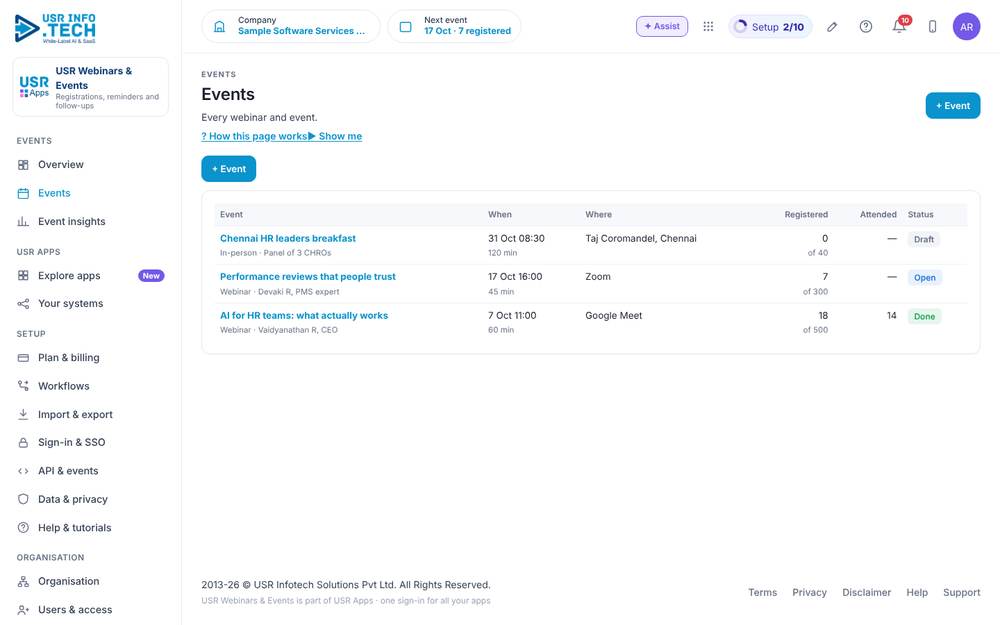This screenshot has height=625, width=1000.
Task: Click the Organisation hierarchy icon
Action: [x=23, y=582]
